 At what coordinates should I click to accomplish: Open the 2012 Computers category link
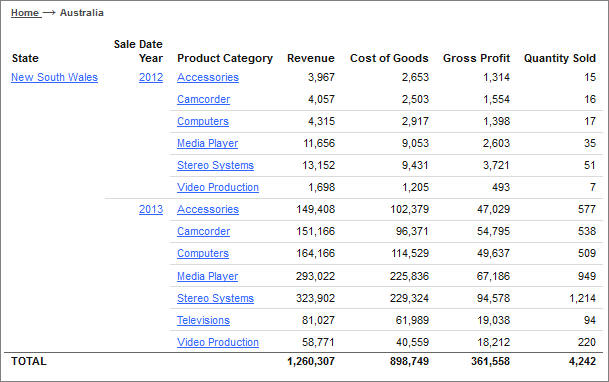pyautogui.click(x=203, y=121)
